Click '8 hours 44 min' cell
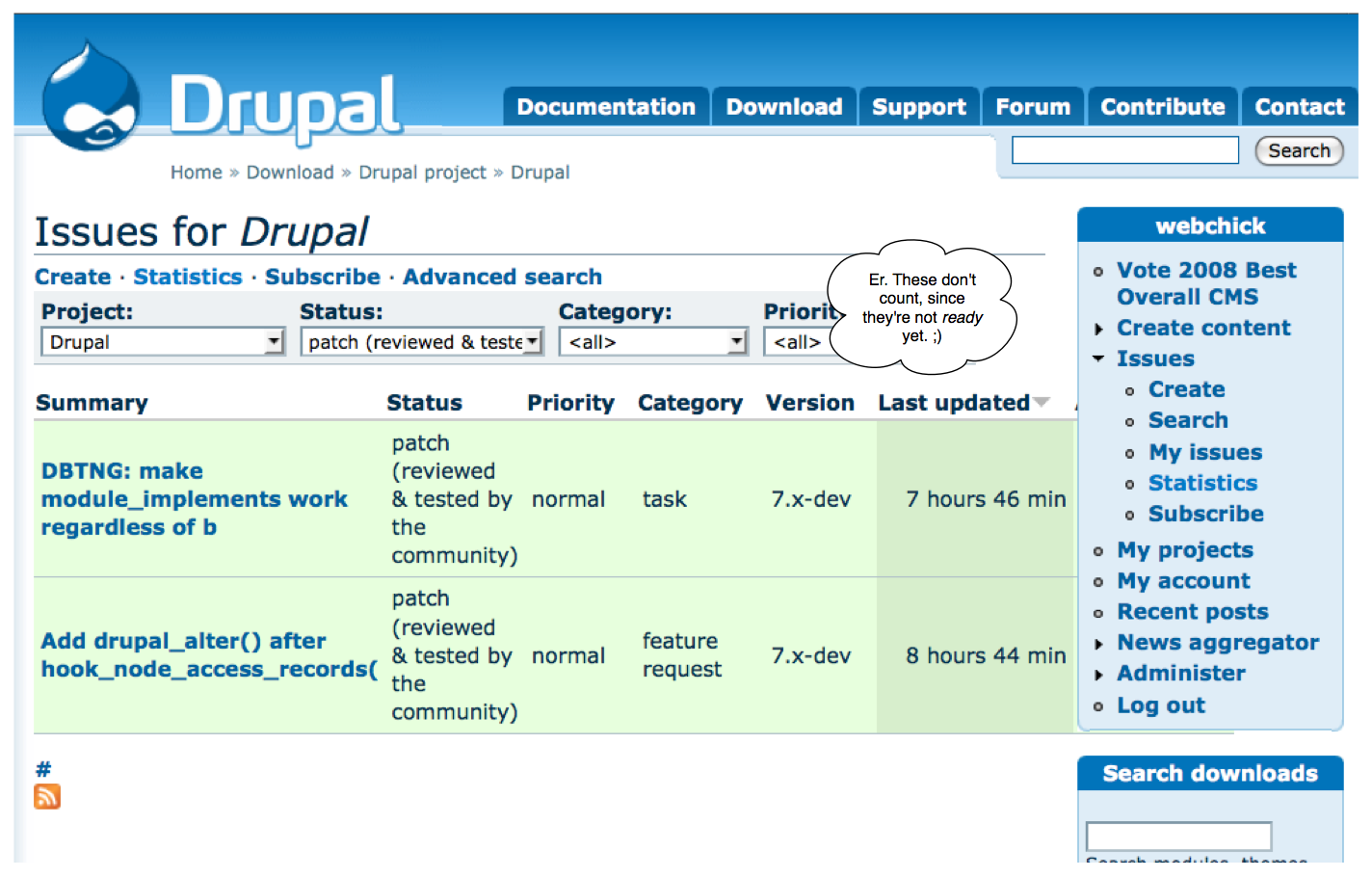1372x877 pixels. click(x=986, y=655)
